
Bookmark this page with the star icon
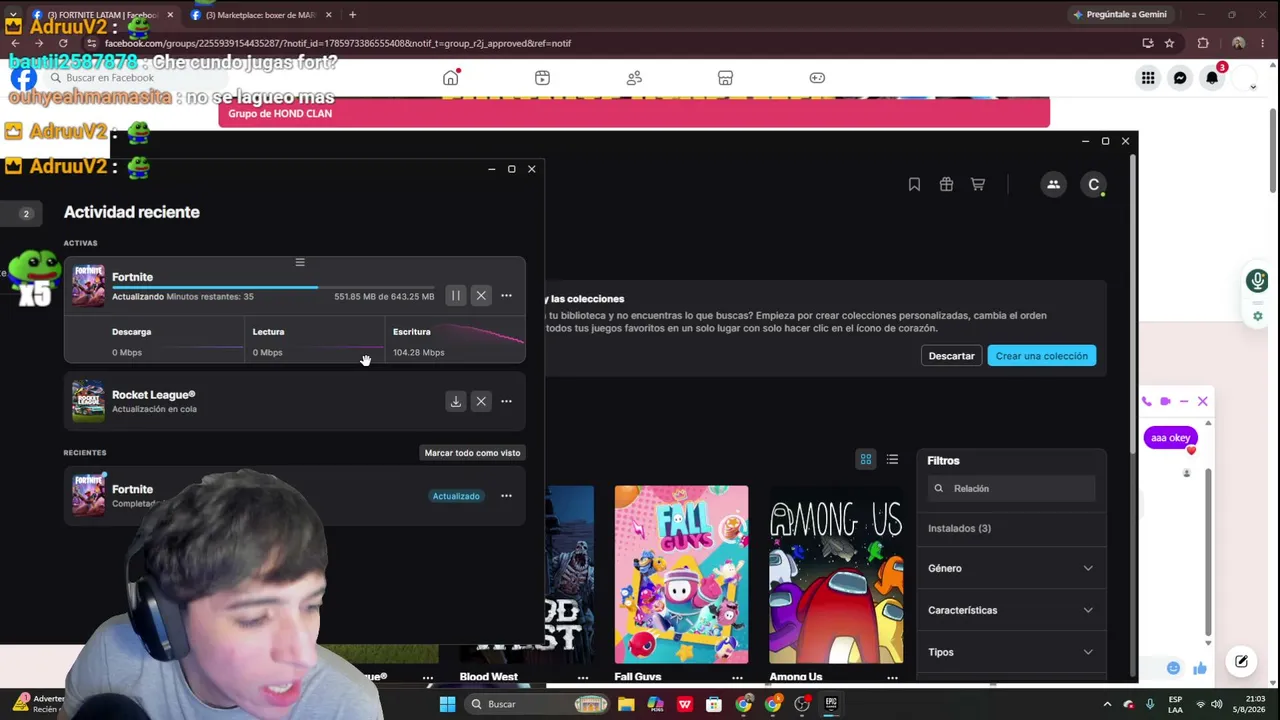pos(1169,43)
